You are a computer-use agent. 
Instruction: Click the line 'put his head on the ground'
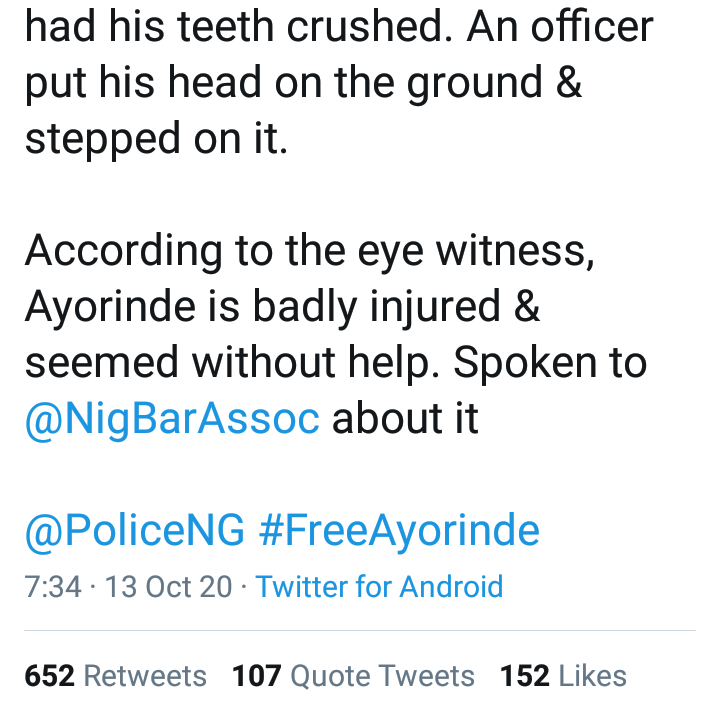click(303, 83)
